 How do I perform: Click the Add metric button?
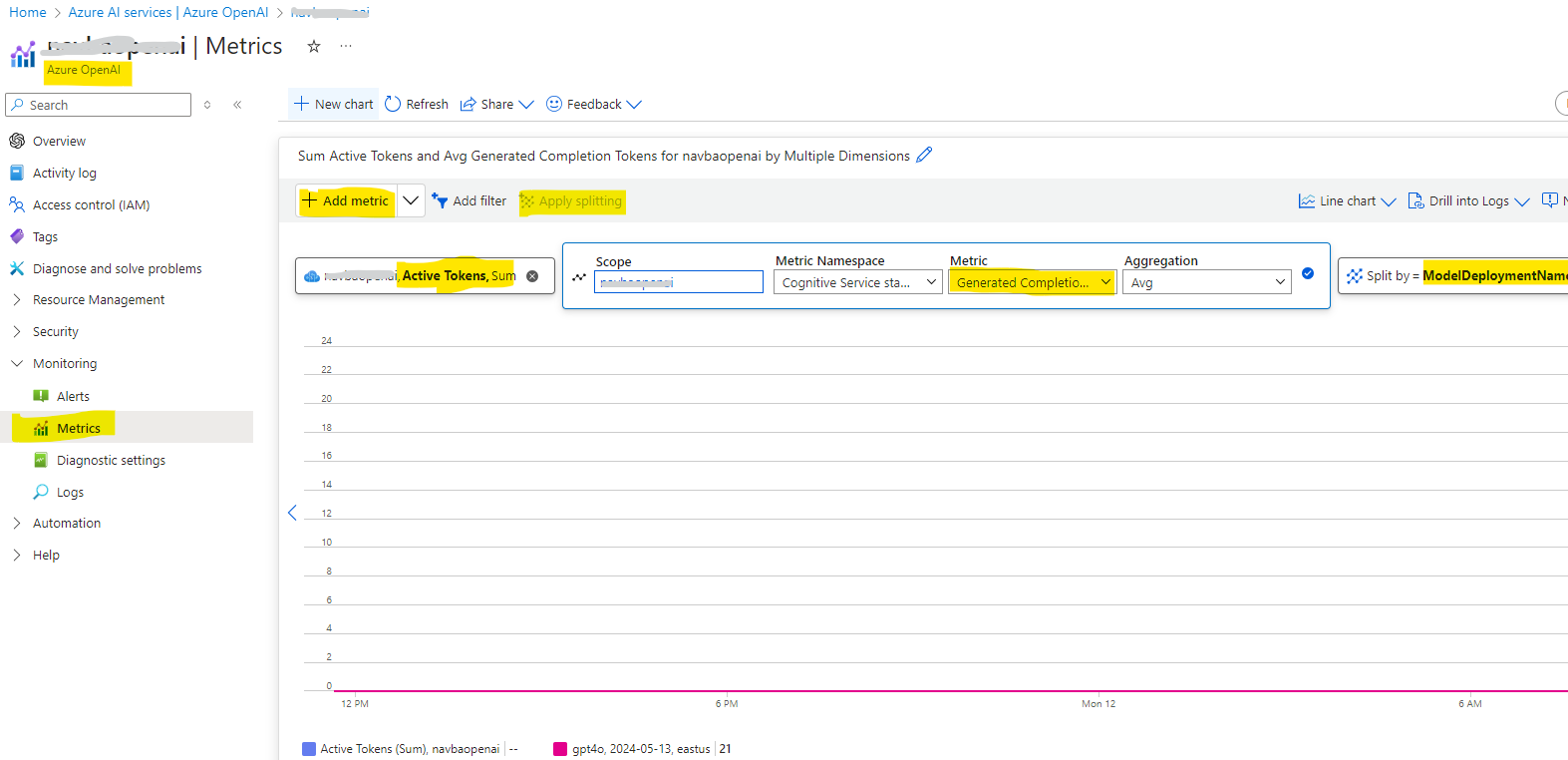(346, 200)
